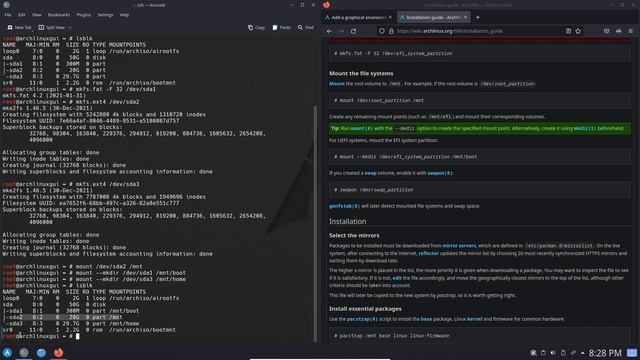Click the first system tray icon
The width and height of the screenshot is (640, 360).
tap(533, 353)
